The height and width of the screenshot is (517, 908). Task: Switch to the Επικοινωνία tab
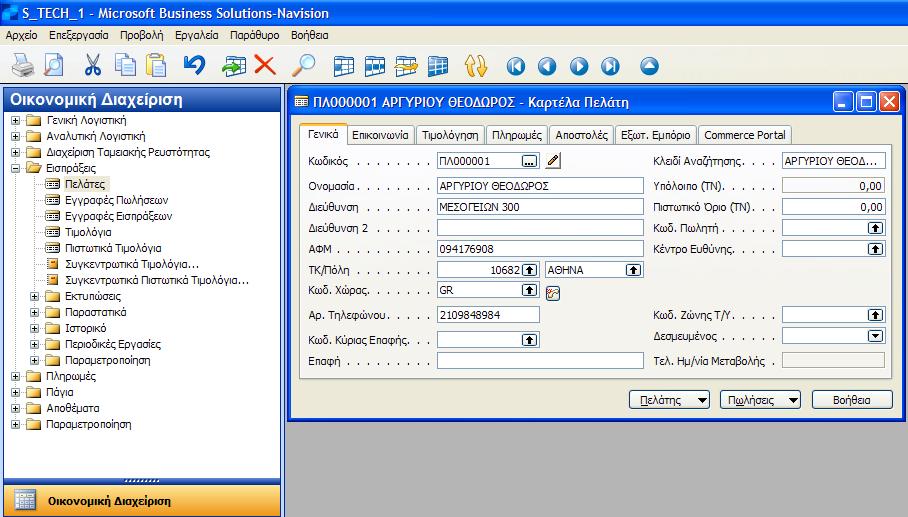click(380, 135)
